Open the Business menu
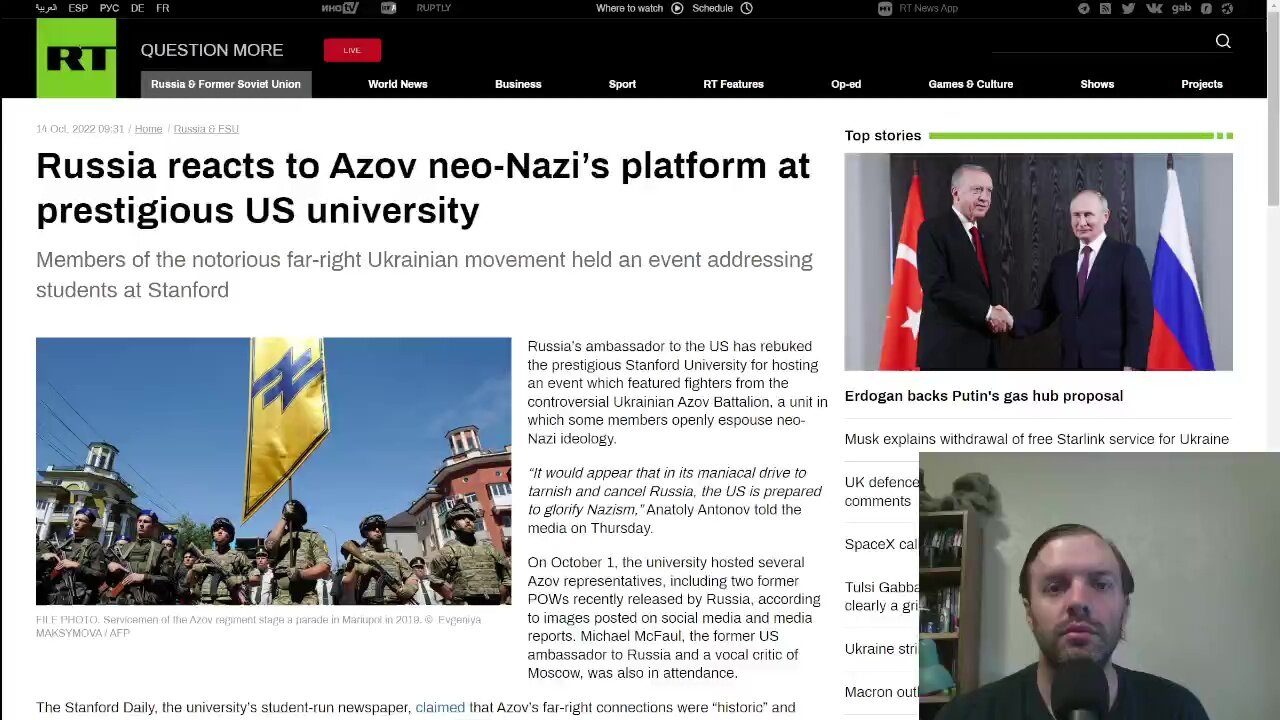The height and width of the screenshot is (720, 1280). click(x=518, y=84)
